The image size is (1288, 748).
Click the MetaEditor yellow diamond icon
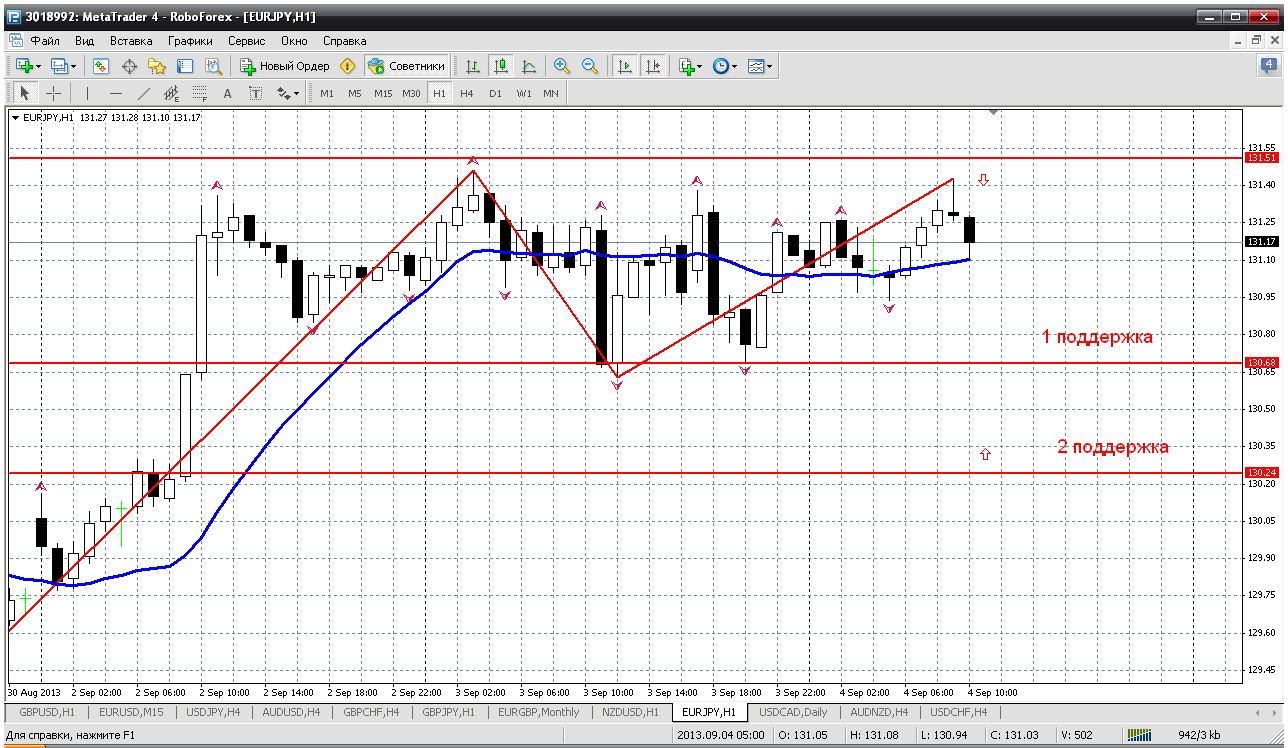pyautogui.click(x=347, y=66)
